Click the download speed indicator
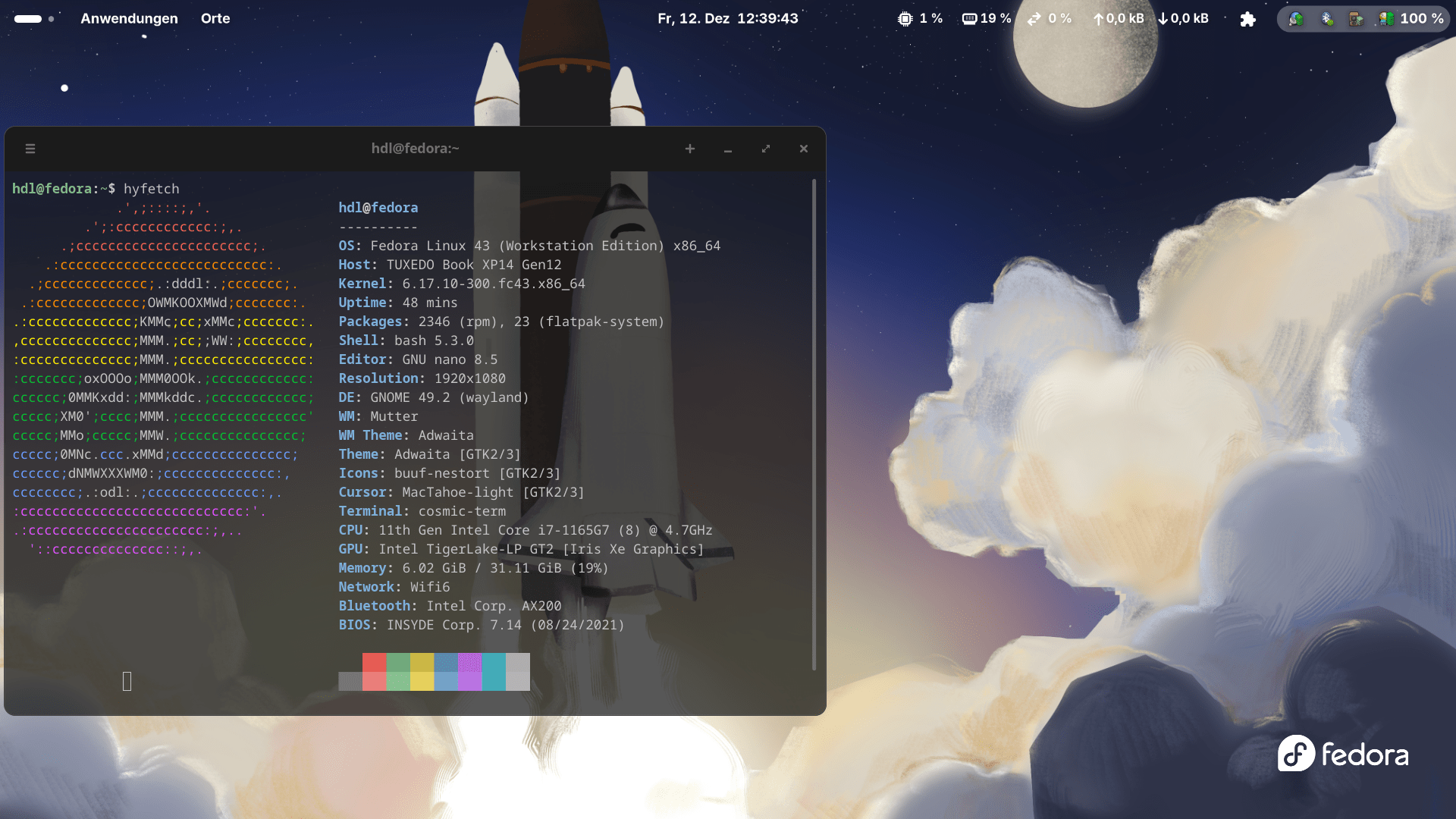The width and height of the screenshot is (1456, 819). (x=1183, y=18)
